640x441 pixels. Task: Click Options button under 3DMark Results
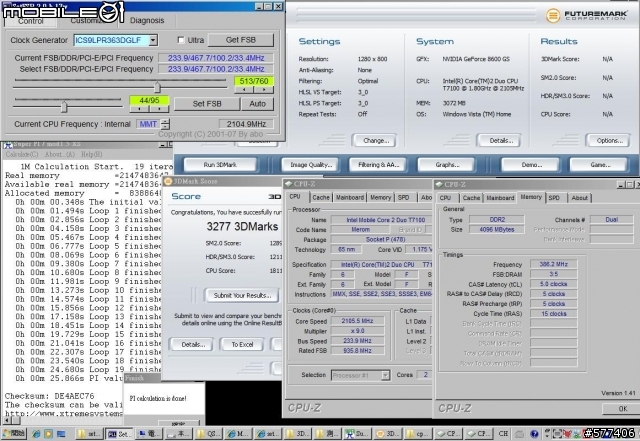(x=609, y=140)
